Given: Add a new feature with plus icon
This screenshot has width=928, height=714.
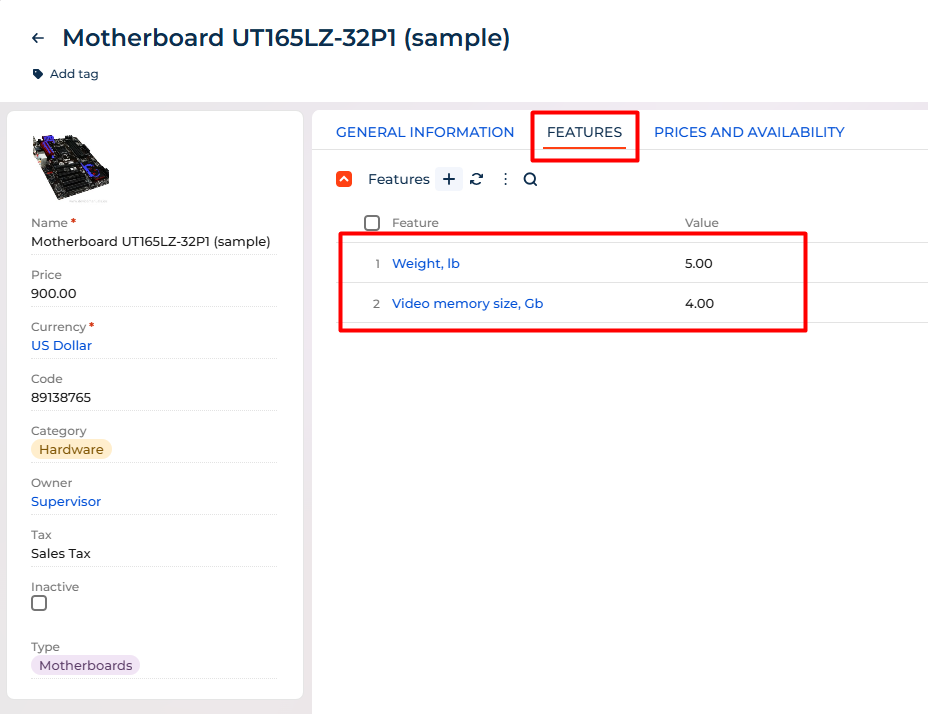Looking at the screenshot, I should coord(449,179).
